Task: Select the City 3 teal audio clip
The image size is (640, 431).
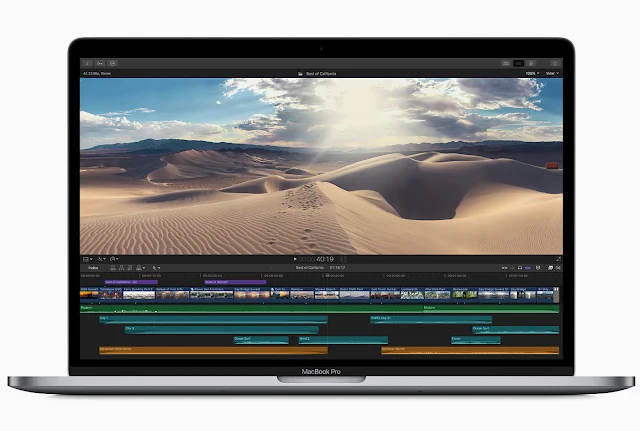Action: coord(222,330)
